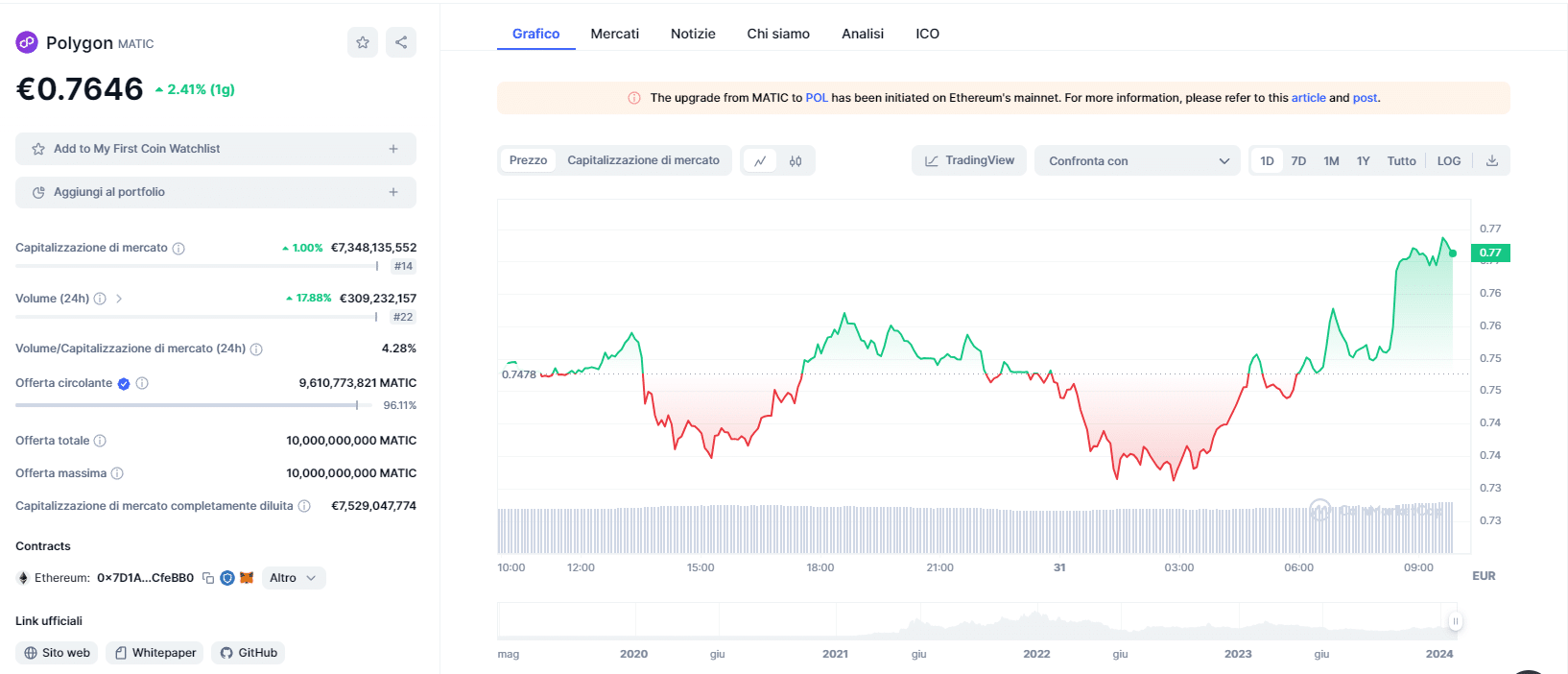Open the POL link in banner
Image resolution: width=1568 pixels, height=674 pixels.
[x=816, y=98]
